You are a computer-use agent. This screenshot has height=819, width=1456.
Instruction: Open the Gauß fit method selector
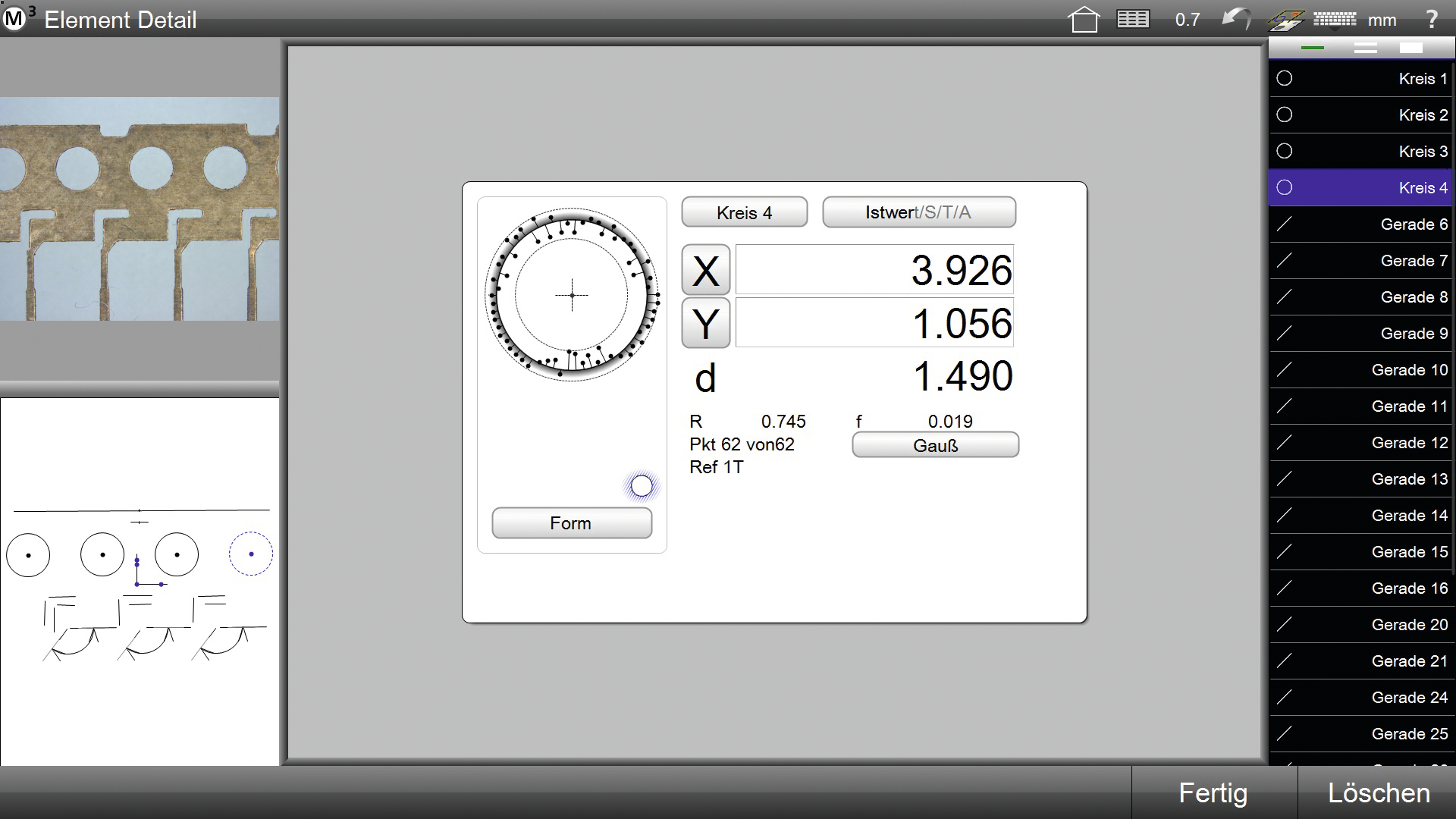(935, 445)
